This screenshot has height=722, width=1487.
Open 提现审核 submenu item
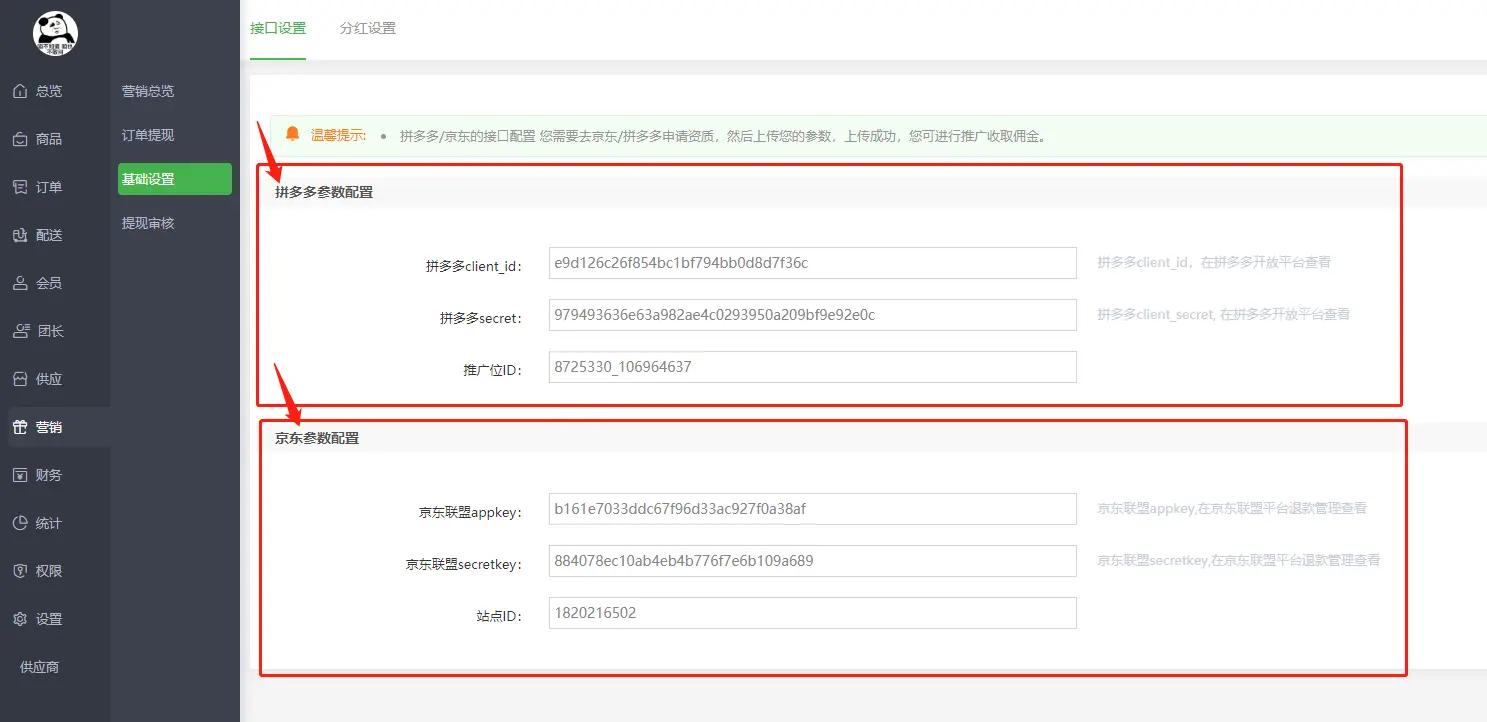tap(148, 223)
